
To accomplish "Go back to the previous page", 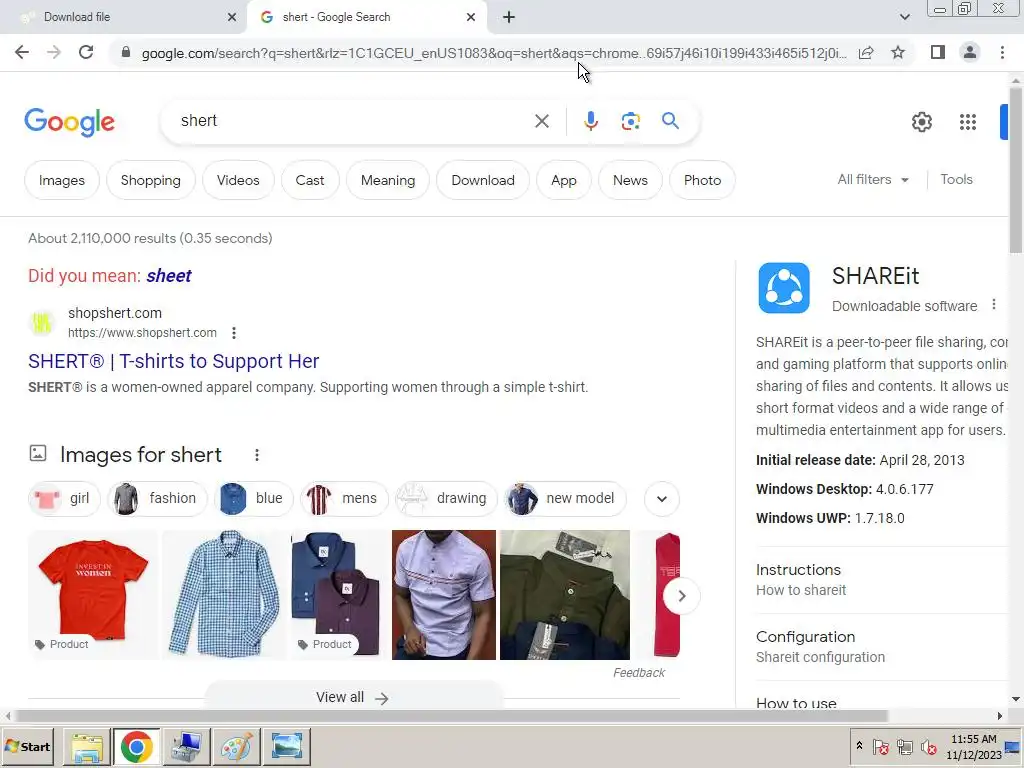I will point(22,52).
